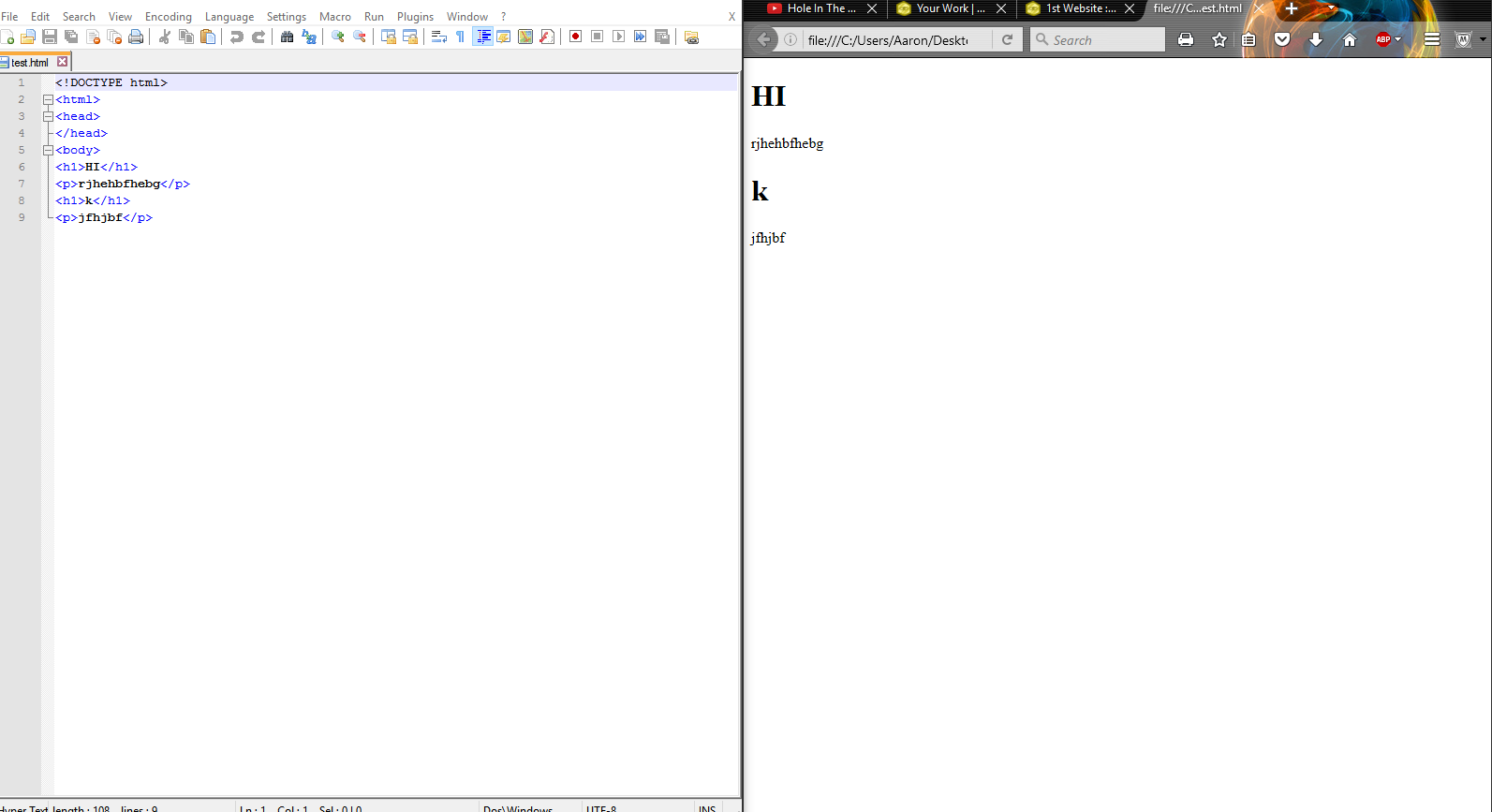Click the Open file folder icon
This screenshot has width=1492, height=812.
28,37
